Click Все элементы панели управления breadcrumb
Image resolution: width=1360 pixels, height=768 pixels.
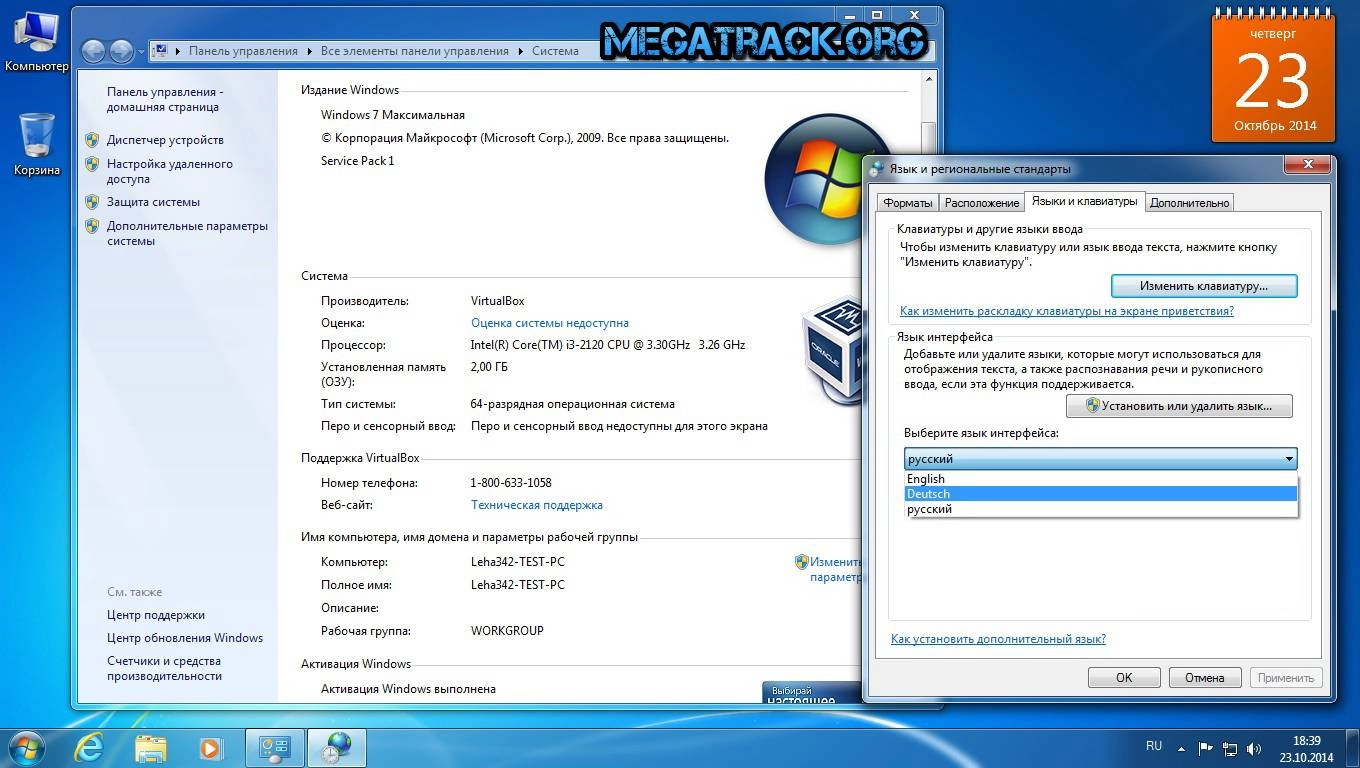[x=414, y=51]
